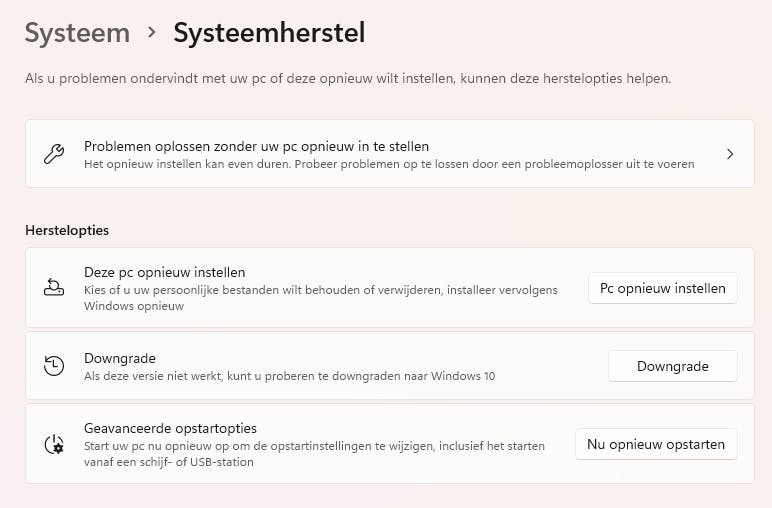Click the breadcrumb separator arrow
Screen dimensions: 772x508
click(x=152, y=32)
